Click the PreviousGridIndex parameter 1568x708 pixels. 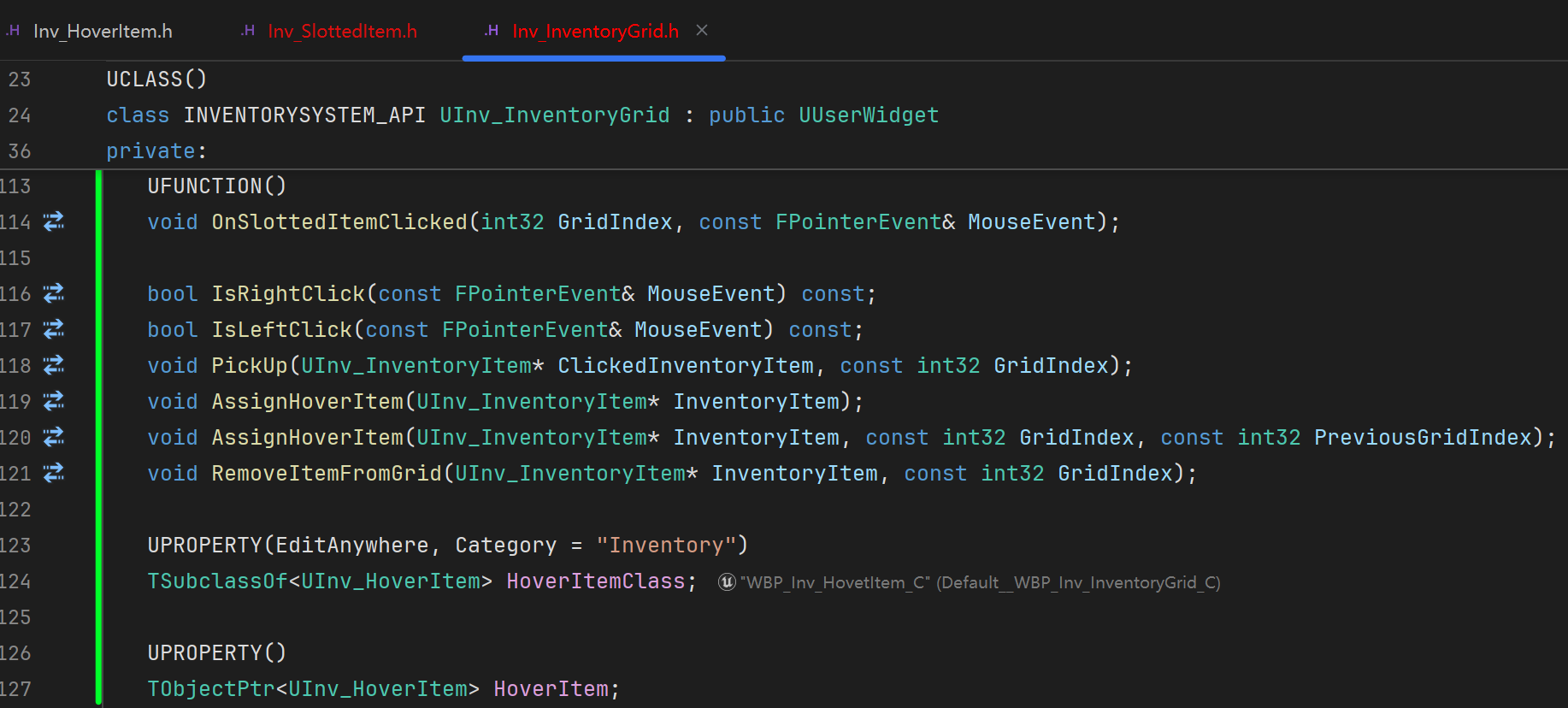point(1423,438)
